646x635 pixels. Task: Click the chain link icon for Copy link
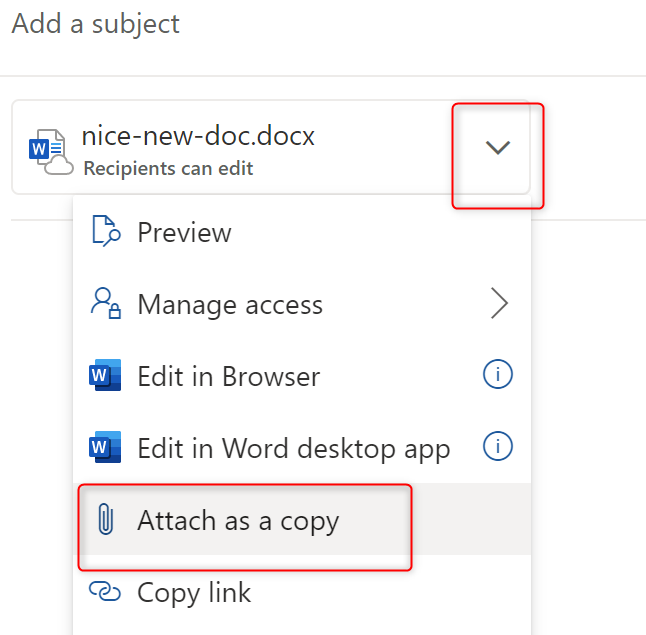tap(105, 592)
